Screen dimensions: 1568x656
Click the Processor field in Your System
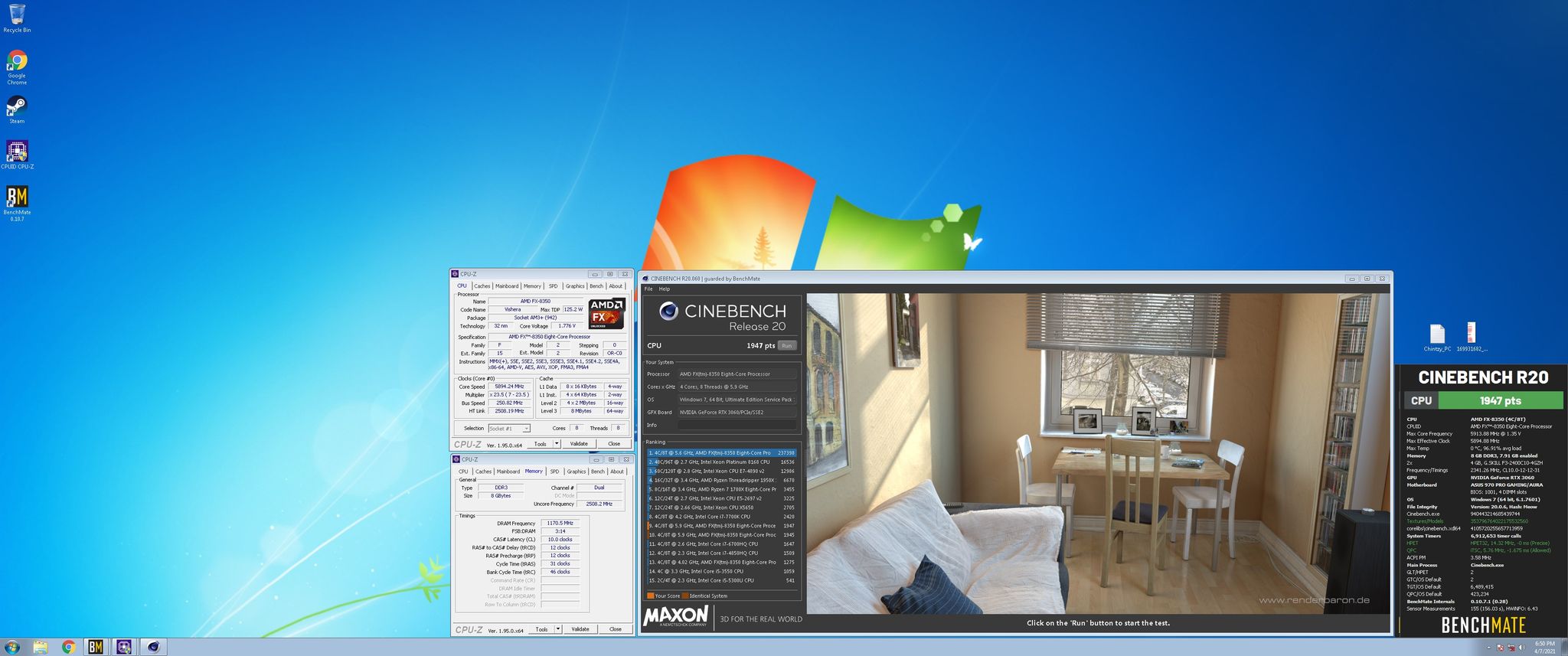(737, 374)
